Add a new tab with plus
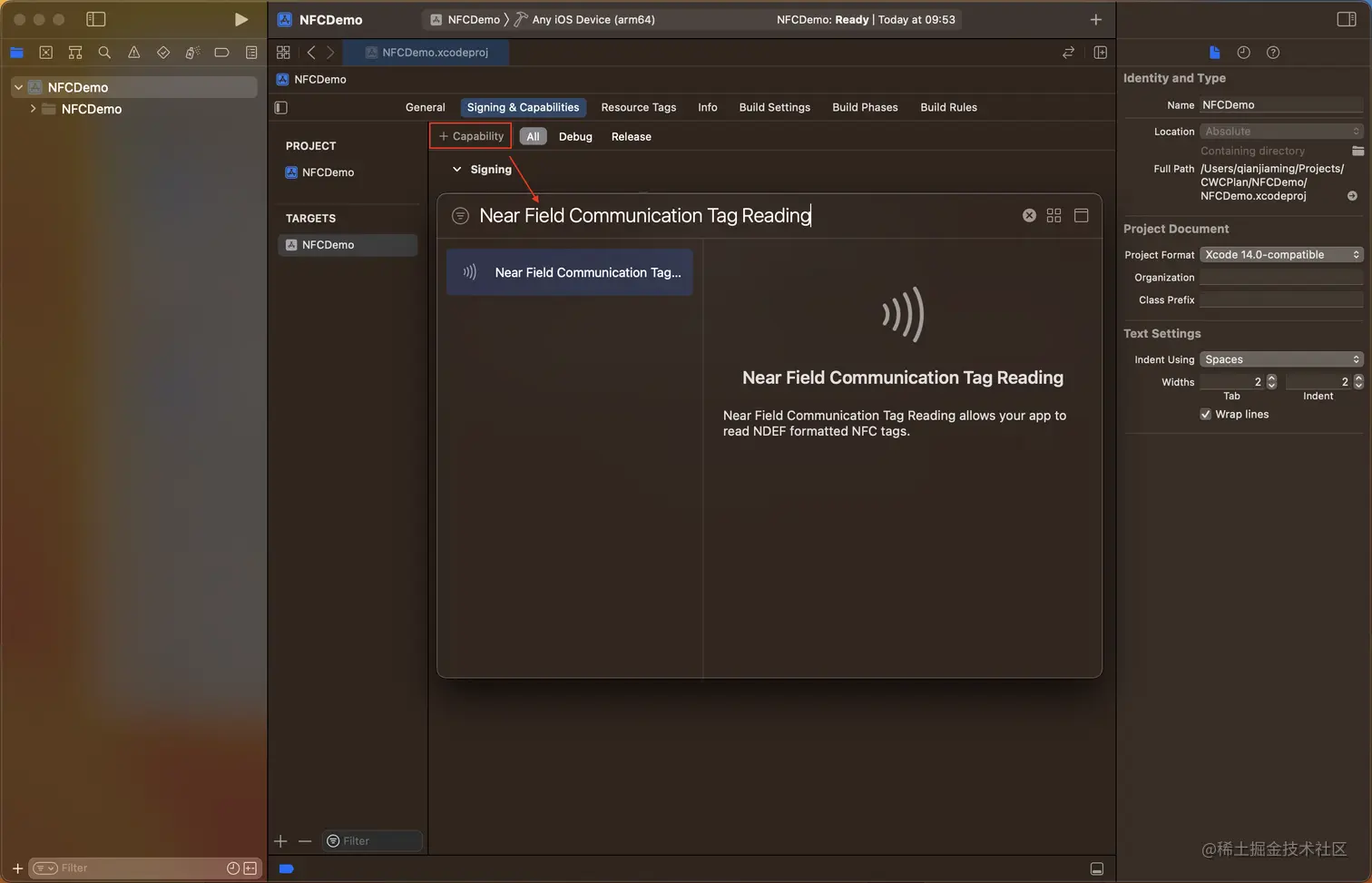1372x883 pixels. coord(1096,19)
